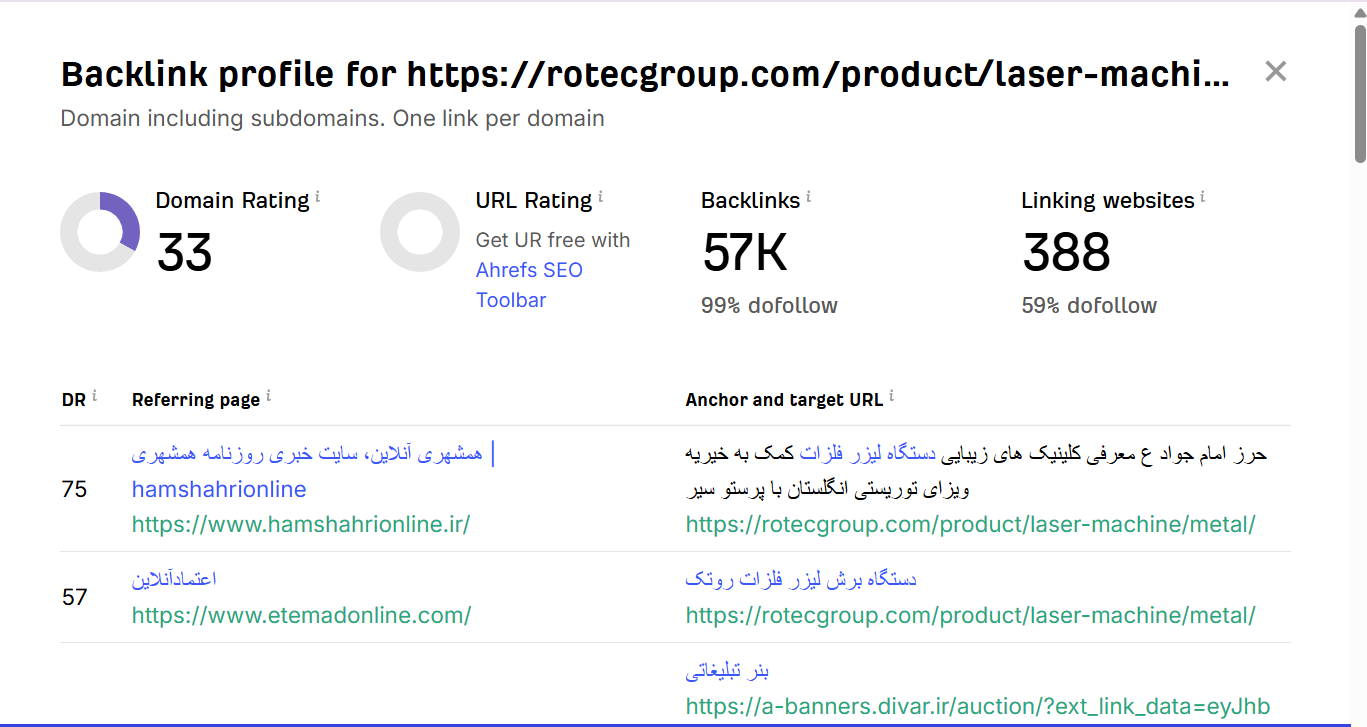Open the DR column info tooltip
This screenshot has height=727, width=1367.
click(95, 392)
